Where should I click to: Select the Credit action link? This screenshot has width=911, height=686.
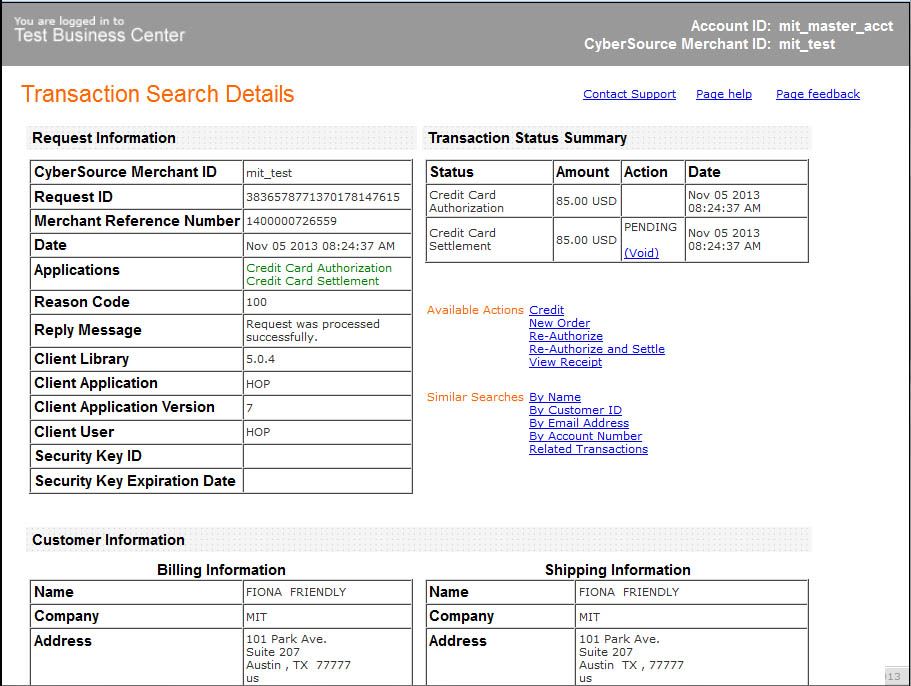tap(546, 310)
